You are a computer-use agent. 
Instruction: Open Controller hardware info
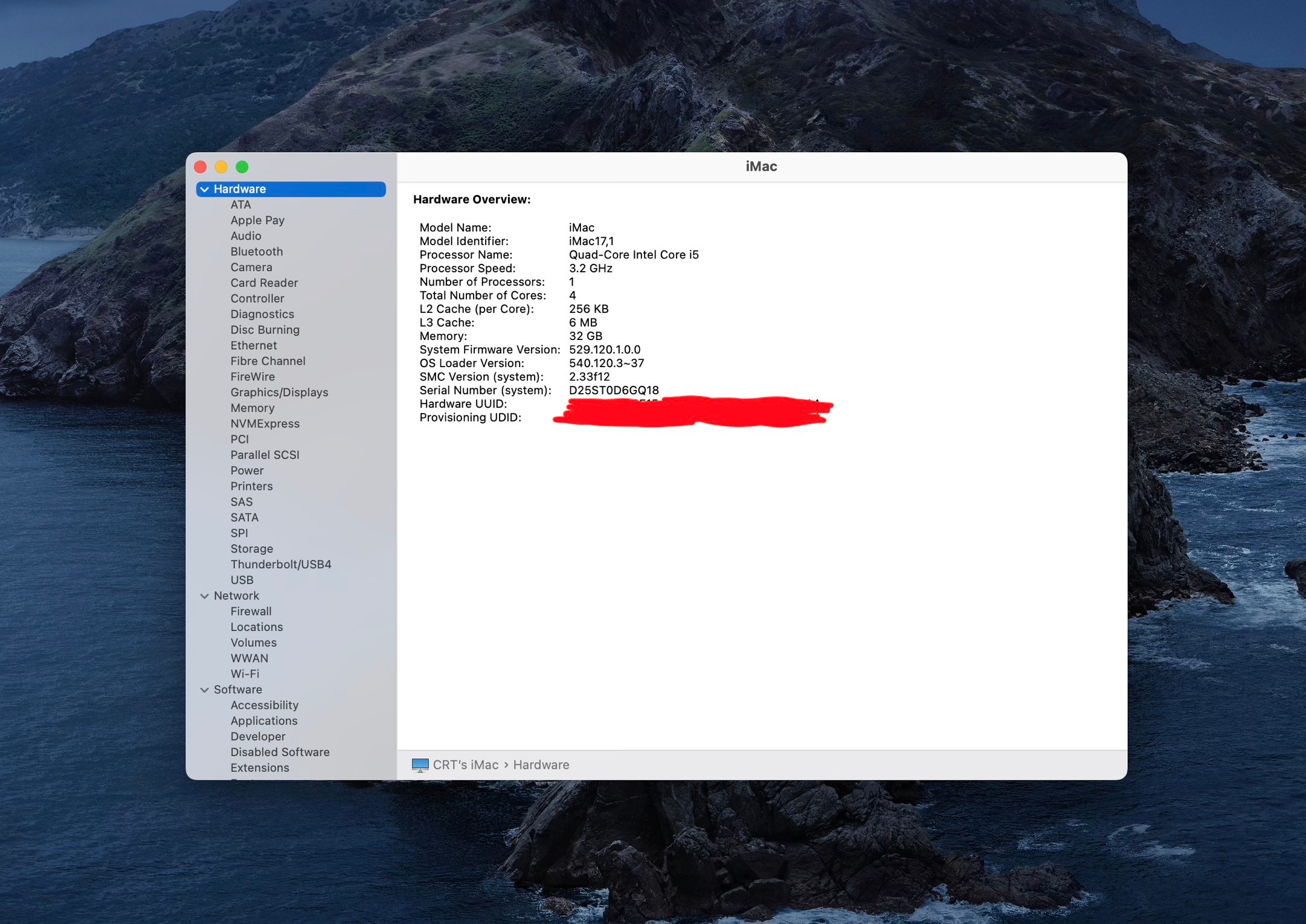point(257,299)
